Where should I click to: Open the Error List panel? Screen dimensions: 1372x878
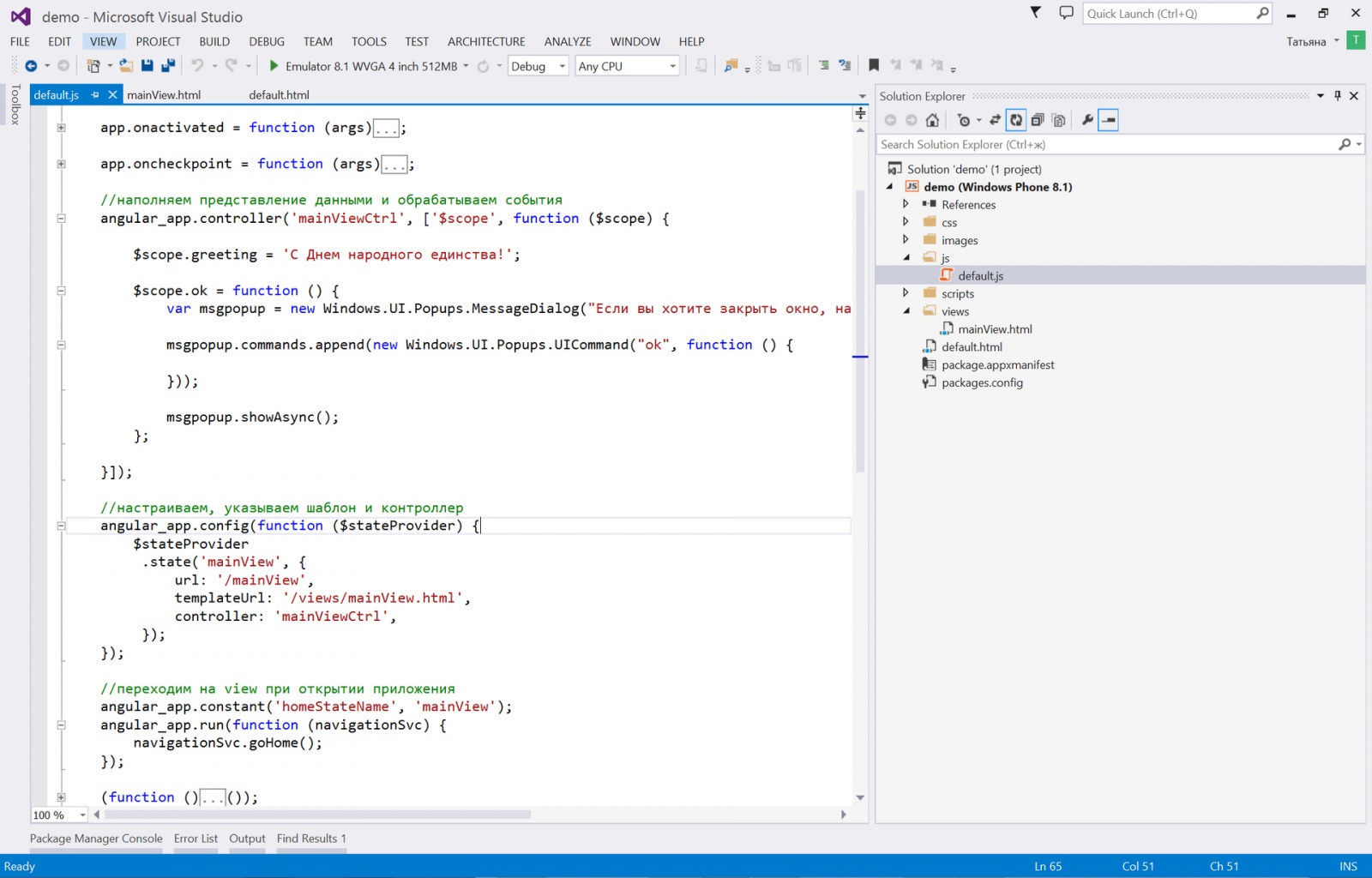pyautogui.click(x=196, y=839)
